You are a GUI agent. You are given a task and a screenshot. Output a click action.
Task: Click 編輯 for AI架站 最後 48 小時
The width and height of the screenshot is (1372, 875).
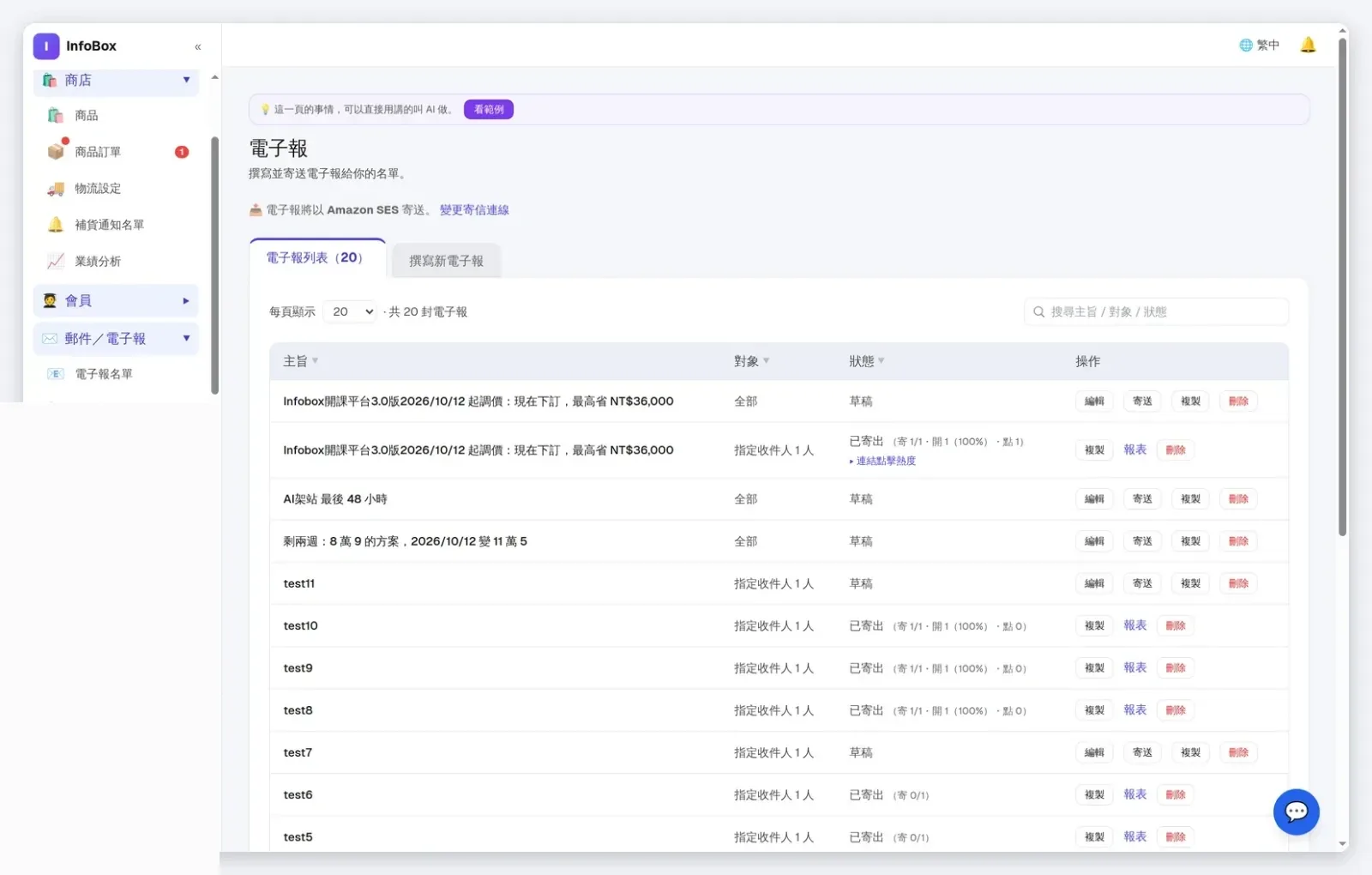(1094, 499)
